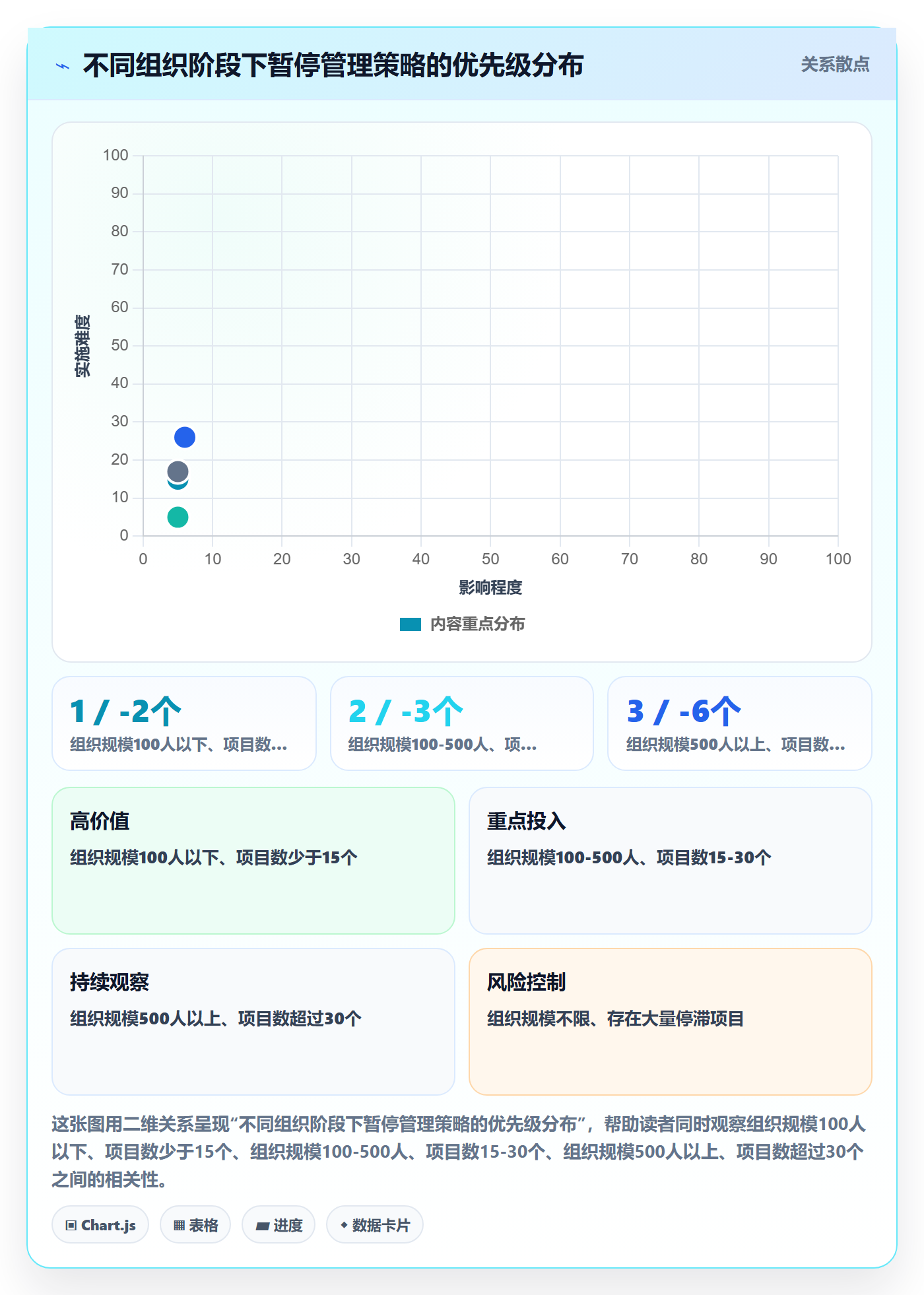924x1295 pixels.
Task: Click the summary paragraph starting 这张图用二维关系呈现
Action: click(x=459, y=1152)
